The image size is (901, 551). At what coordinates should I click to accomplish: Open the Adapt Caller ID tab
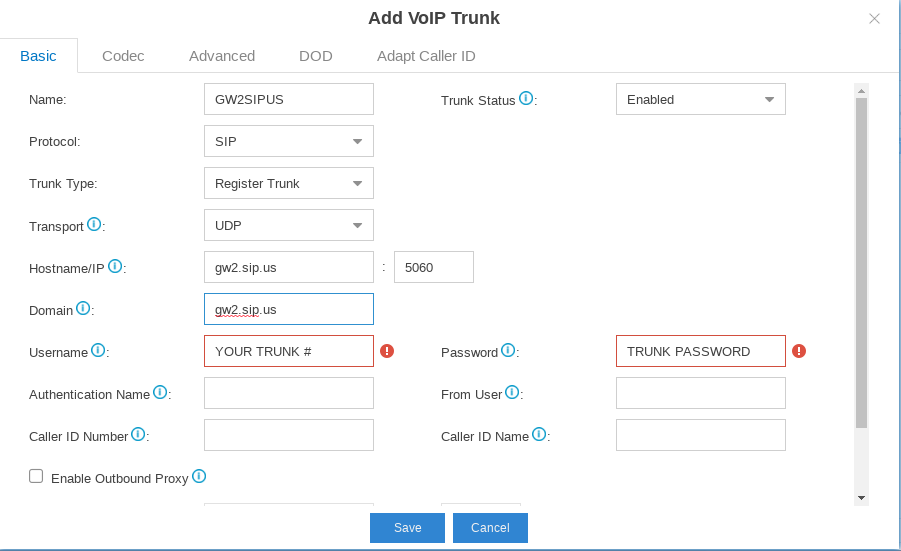[x=426, y=56]
